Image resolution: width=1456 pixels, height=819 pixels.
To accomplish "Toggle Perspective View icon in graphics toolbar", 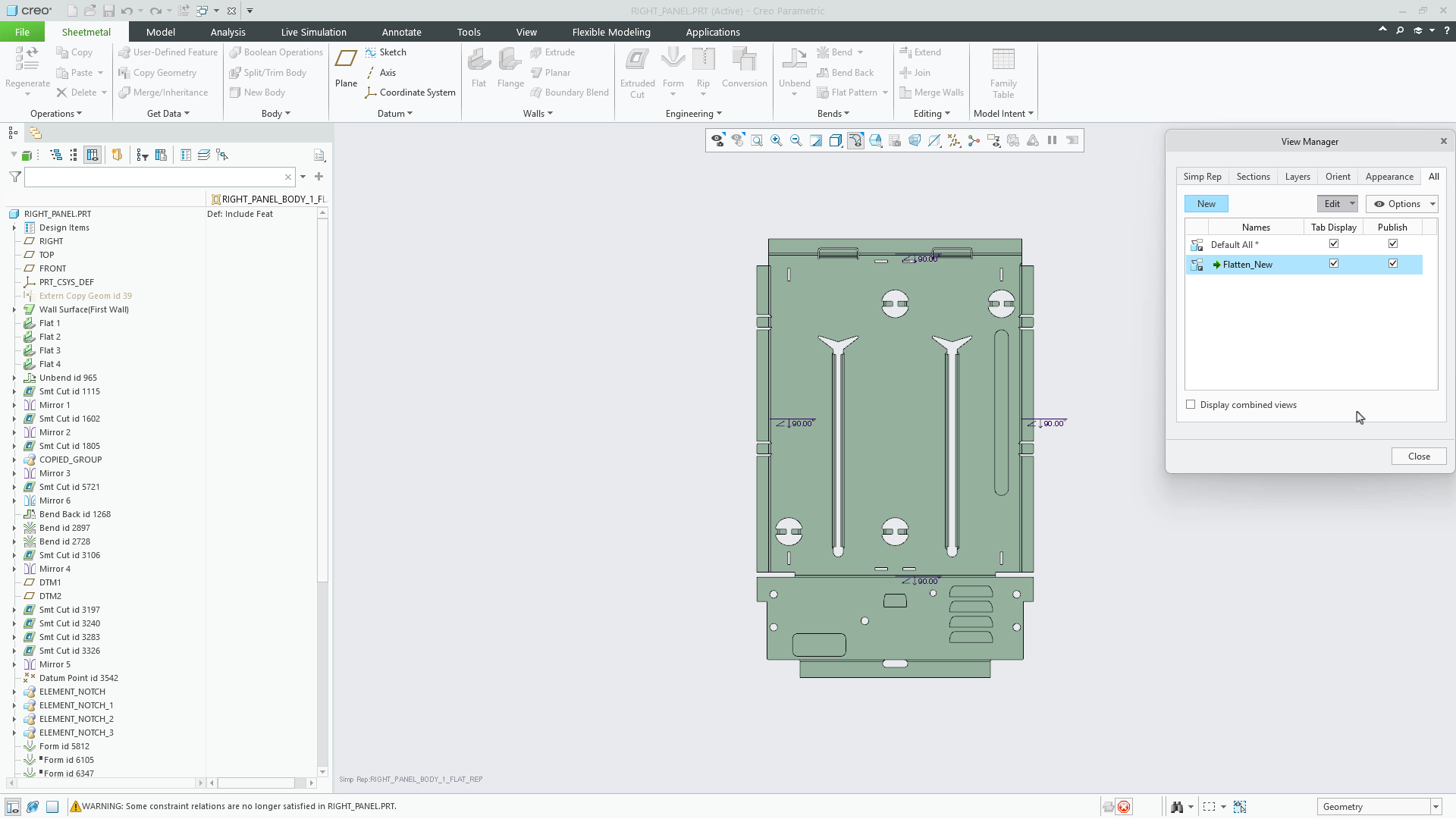I will [x=915, y=140].
